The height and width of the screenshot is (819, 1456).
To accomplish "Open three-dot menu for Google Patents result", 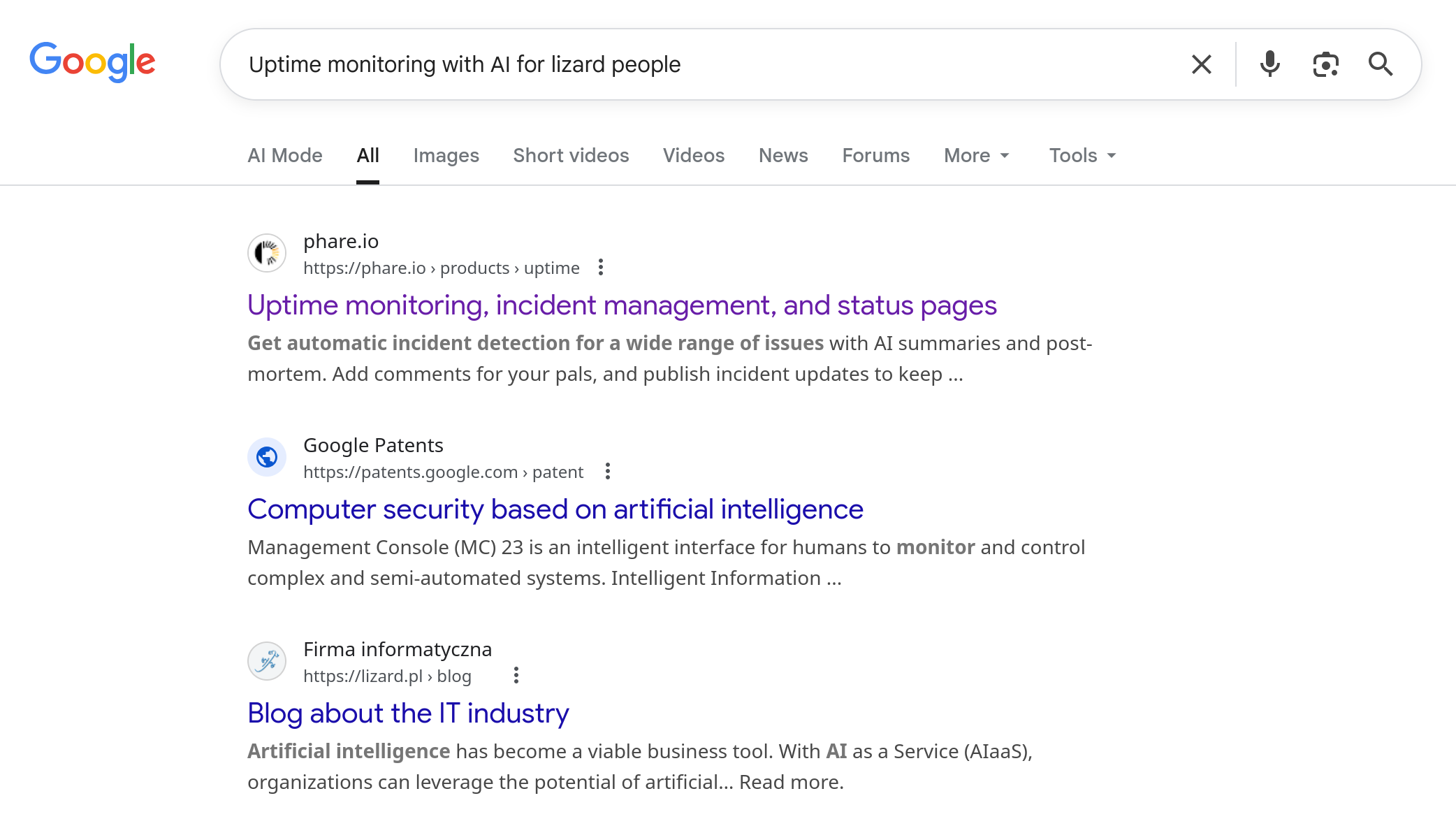I will tap(608, 472).
